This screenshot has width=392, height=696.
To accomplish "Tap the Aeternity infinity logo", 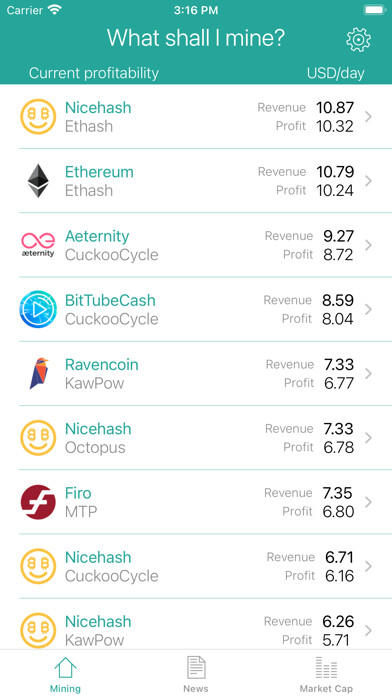I will (38, 245).
